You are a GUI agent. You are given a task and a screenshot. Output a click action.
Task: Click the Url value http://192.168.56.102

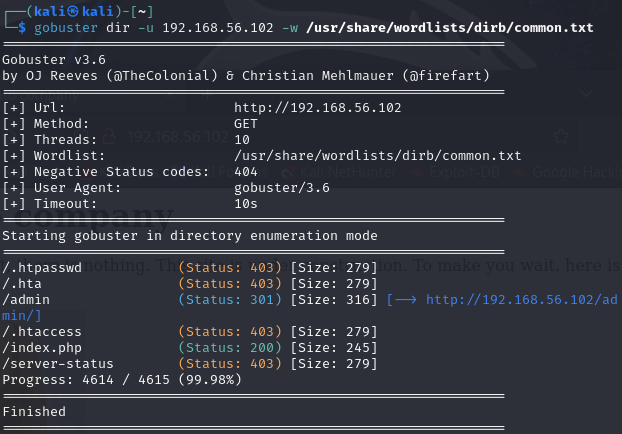click(317, 108)
